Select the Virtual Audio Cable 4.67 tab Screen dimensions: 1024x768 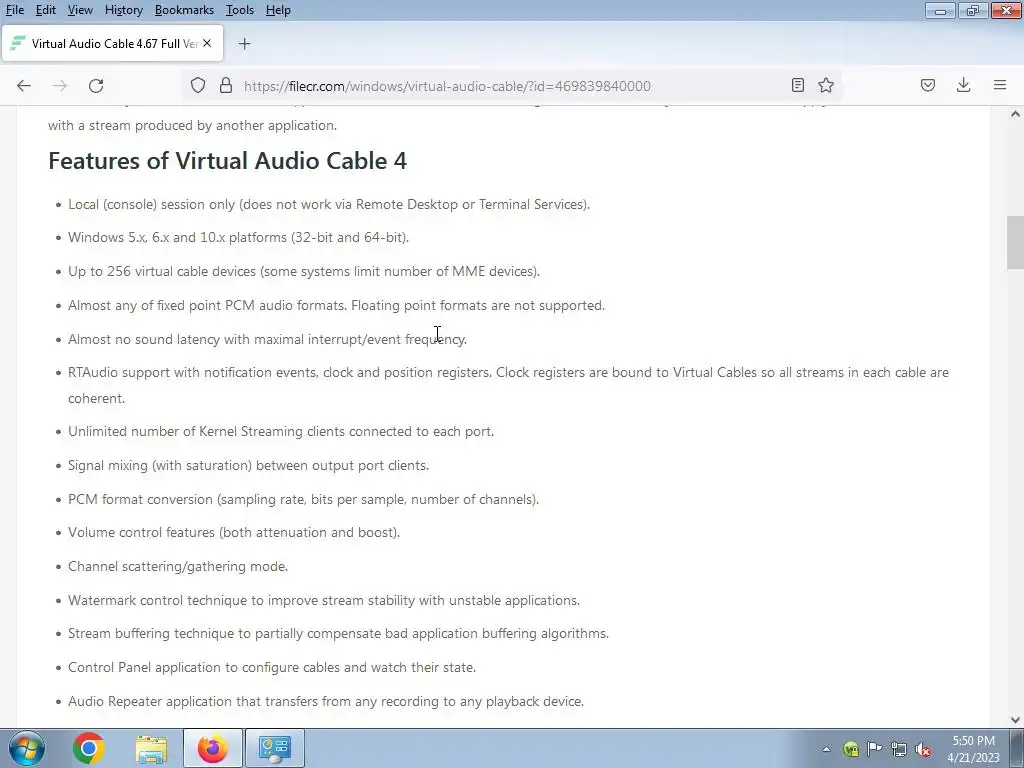112,44
